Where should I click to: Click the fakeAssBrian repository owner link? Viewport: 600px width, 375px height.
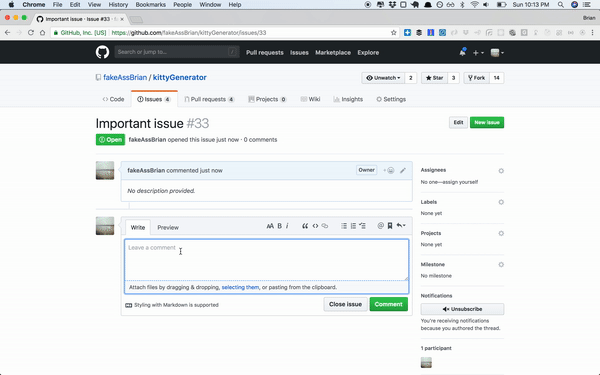point(125,77)
